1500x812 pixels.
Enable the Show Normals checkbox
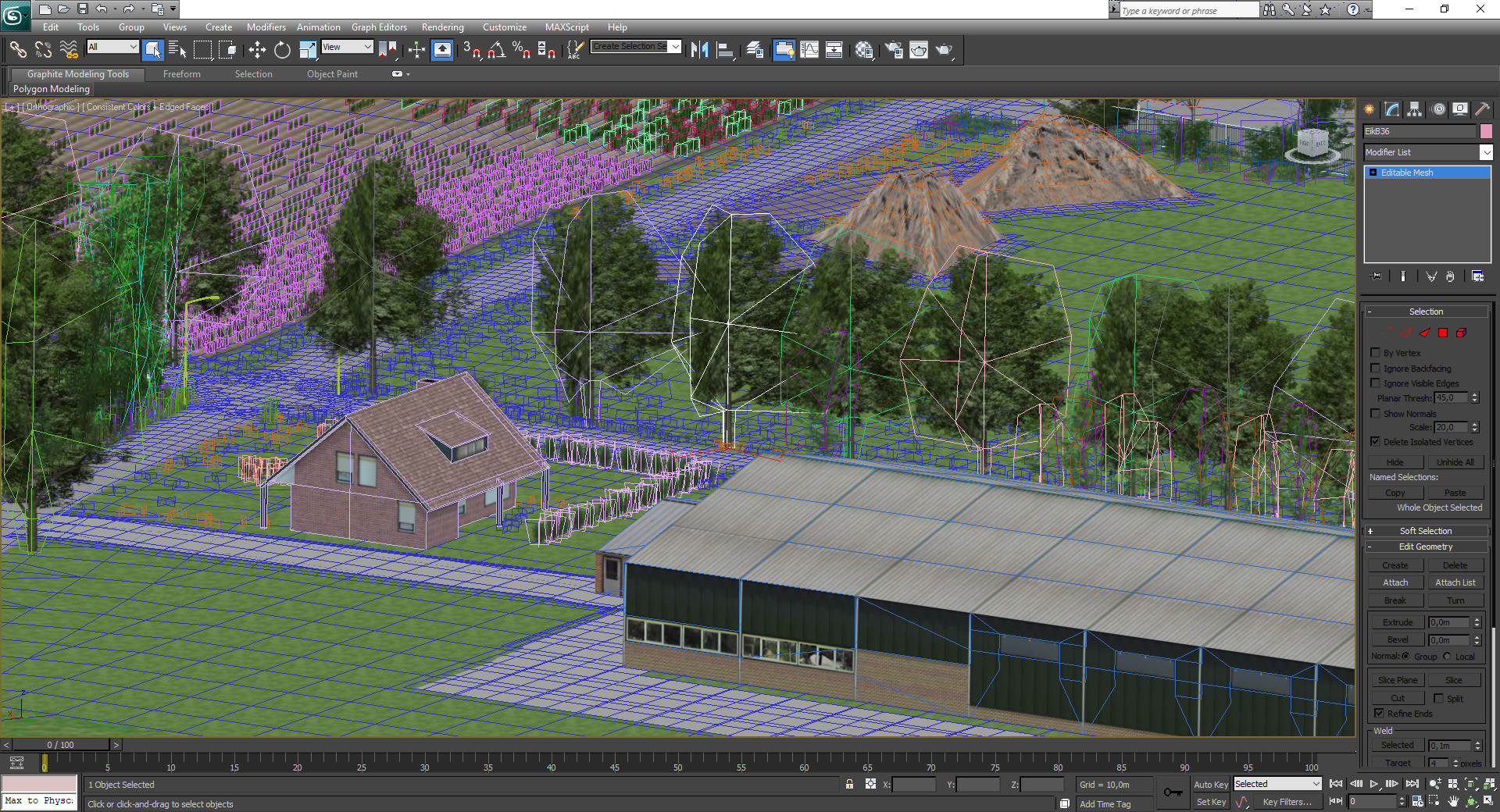pyautogui.click(x=1375, y=413)
